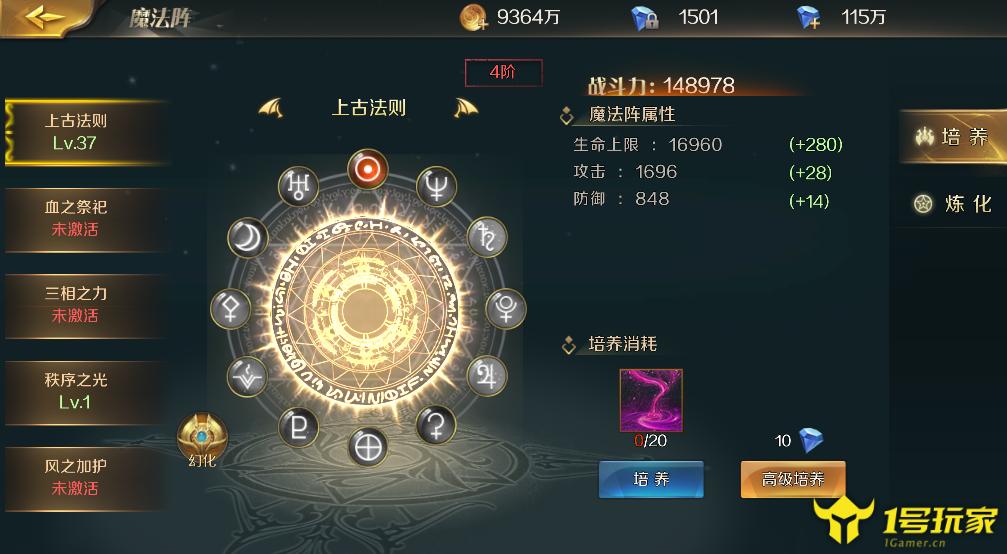The width and height of the screenshot is (1007, 554).
Task: Open the 培养 tab
Action: 953,136
